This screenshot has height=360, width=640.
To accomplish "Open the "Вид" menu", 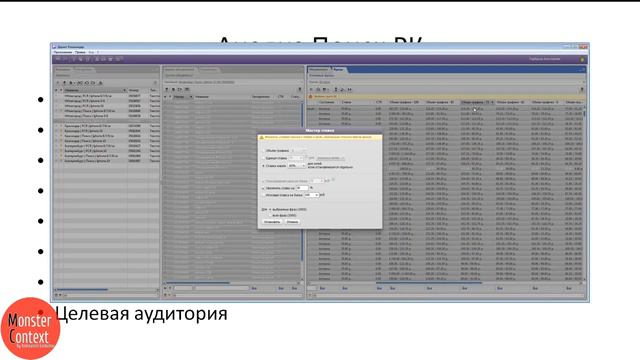I will pyautogui.click(x=91, y=52).
